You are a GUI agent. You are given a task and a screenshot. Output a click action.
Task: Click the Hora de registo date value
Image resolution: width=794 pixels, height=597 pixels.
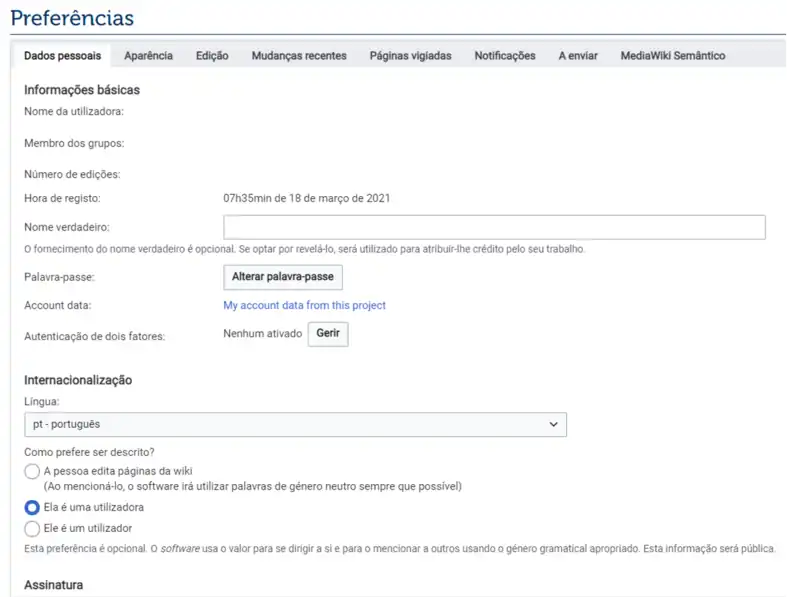click(x=306, y=198)
